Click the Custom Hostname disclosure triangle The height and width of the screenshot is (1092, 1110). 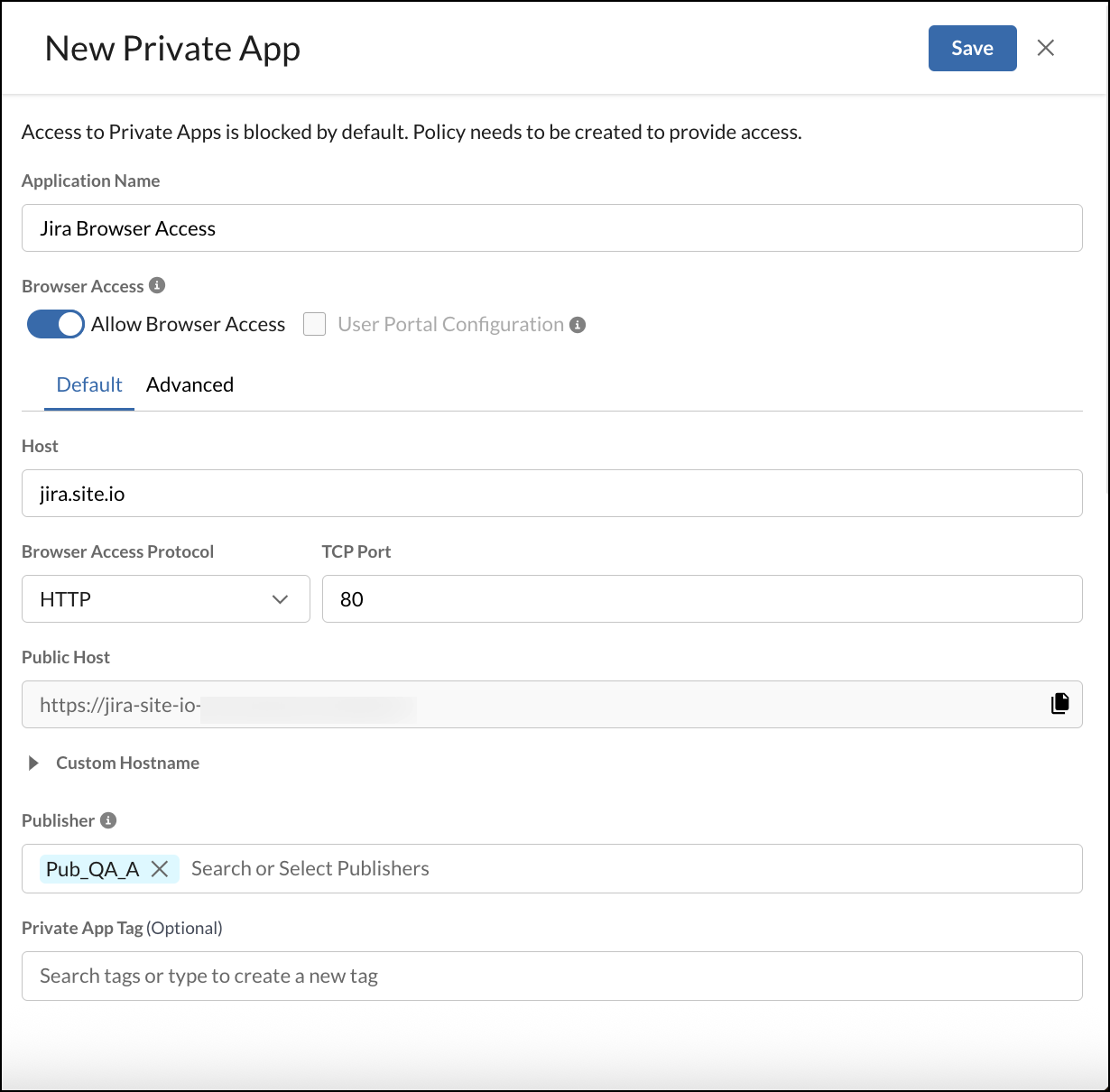(33, 763)
